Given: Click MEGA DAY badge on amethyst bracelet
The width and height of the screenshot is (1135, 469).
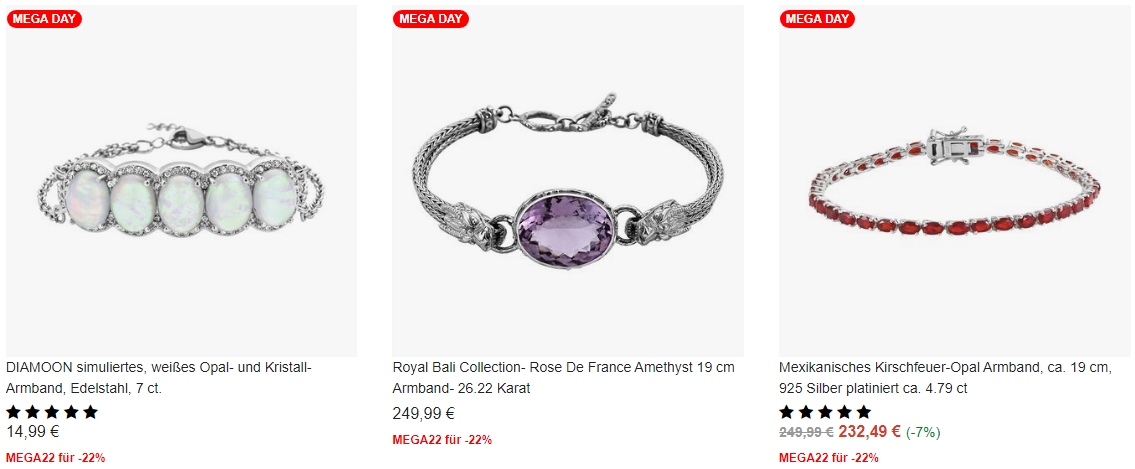Looking at the screenshot, I should click(x=431, y=19).
